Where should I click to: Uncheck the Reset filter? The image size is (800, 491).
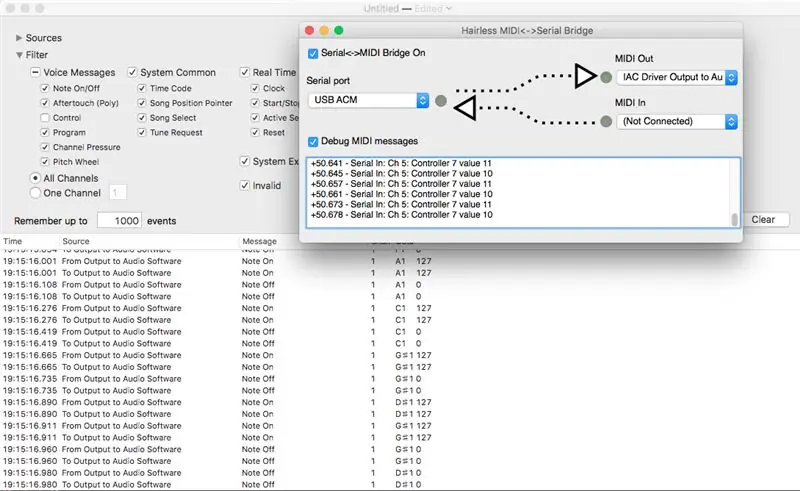tap(255, 133)
